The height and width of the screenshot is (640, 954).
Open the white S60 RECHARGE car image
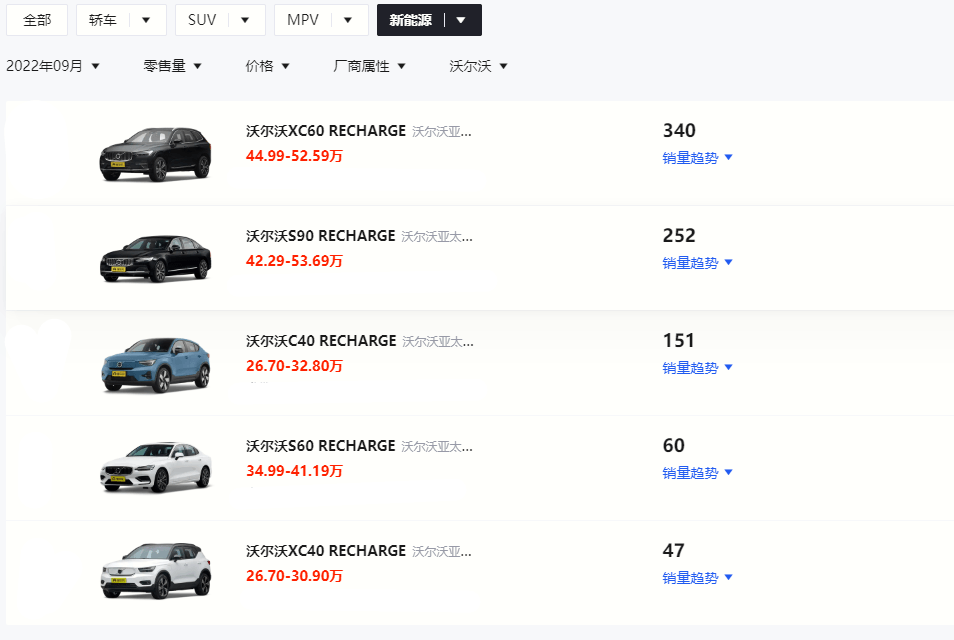[156, 467]
